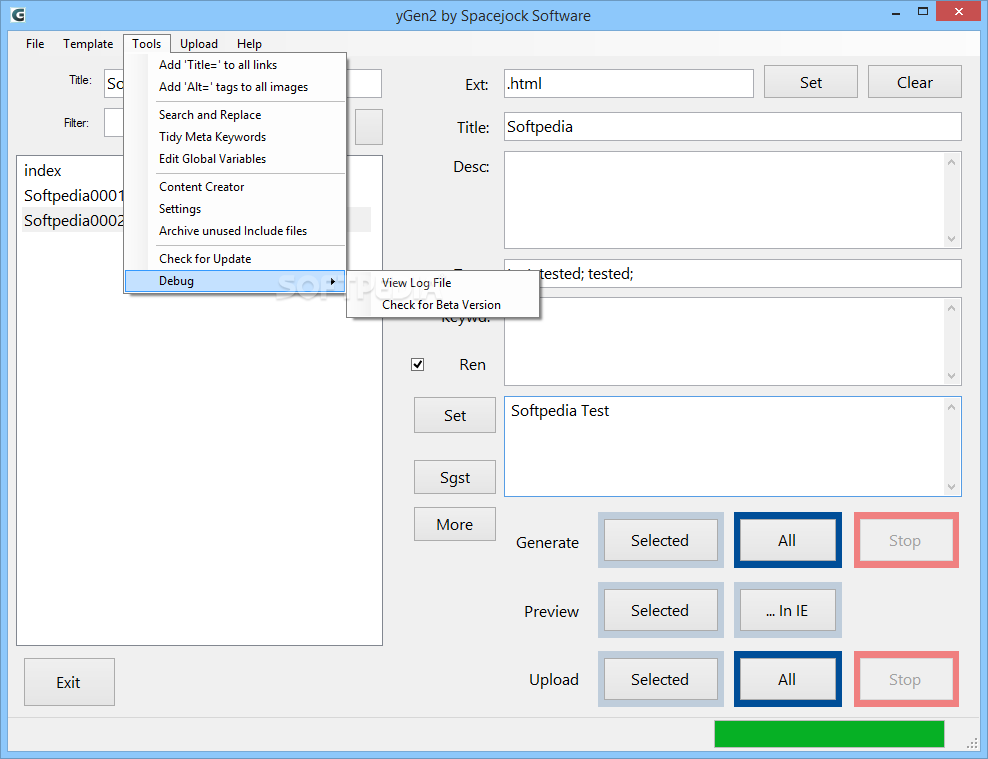Open the Template menu
The image size is (988, 759).
click(x=88, y=43)
